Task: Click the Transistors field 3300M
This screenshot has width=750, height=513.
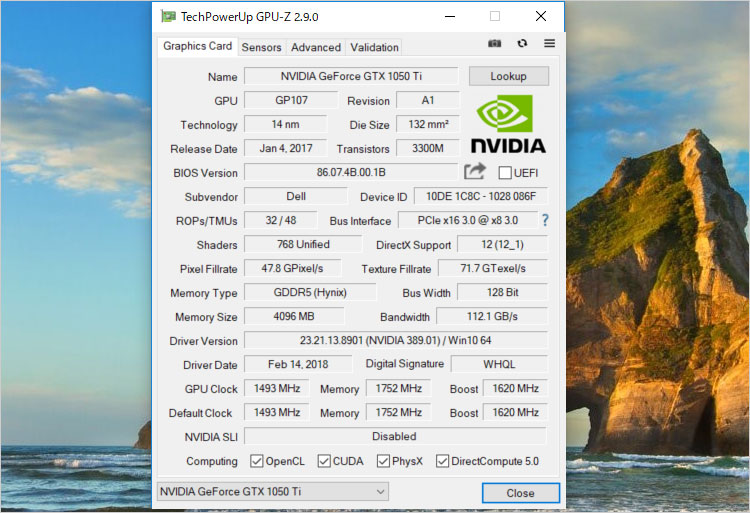Action: click(428, 148)
